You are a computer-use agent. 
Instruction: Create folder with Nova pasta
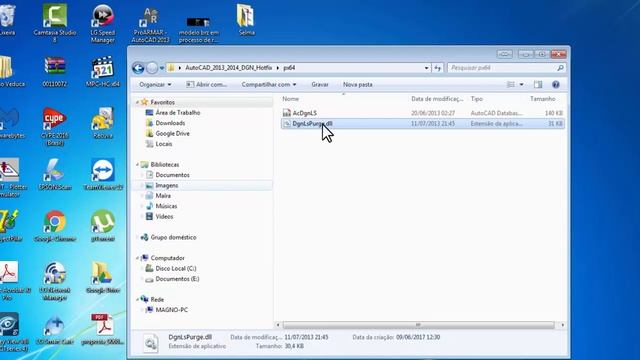pyautogui.click(x=358, y=84)
